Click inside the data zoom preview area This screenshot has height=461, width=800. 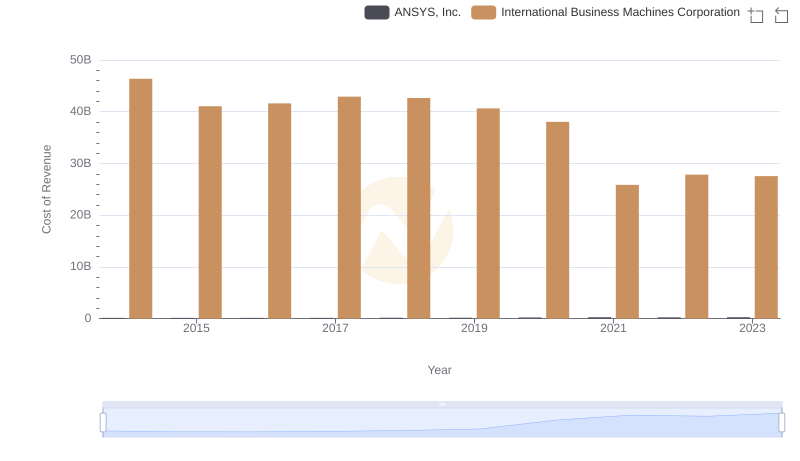(x=442, y=423)
